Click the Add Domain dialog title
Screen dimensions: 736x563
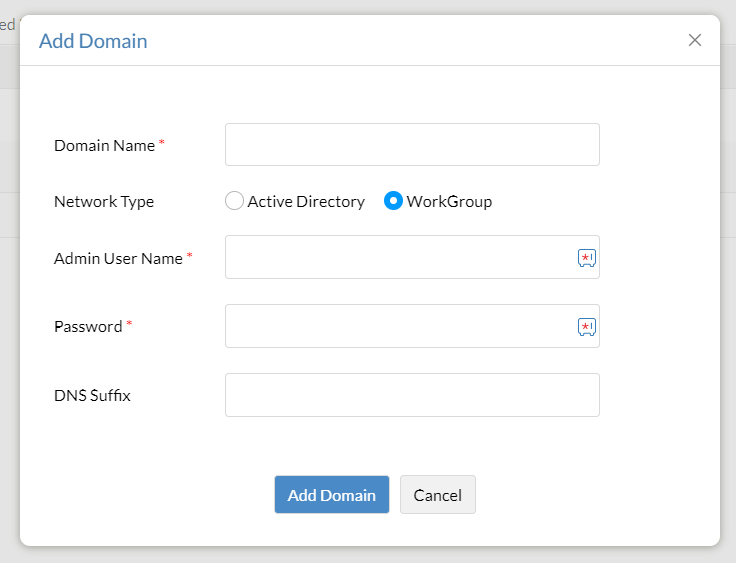93,41
